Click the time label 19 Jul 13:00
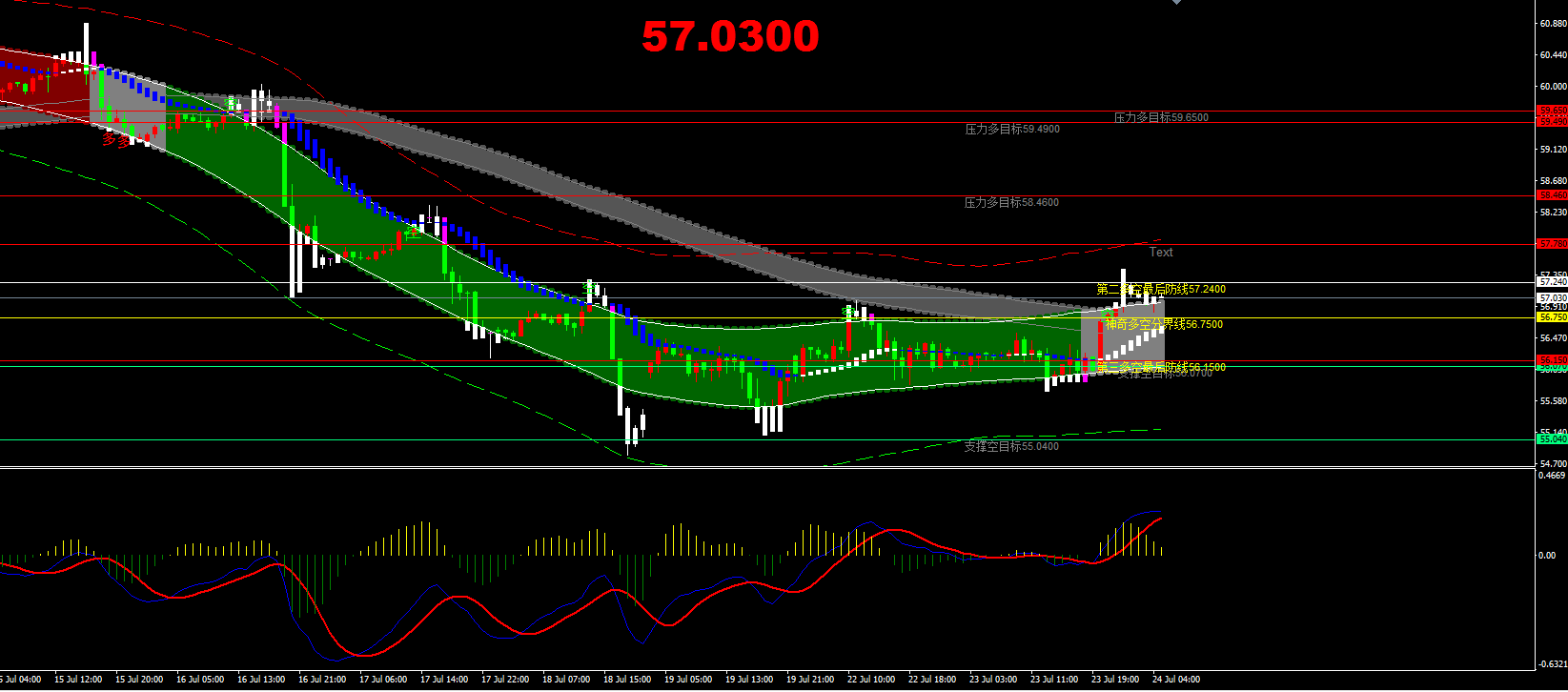 [x=749, y=681]
